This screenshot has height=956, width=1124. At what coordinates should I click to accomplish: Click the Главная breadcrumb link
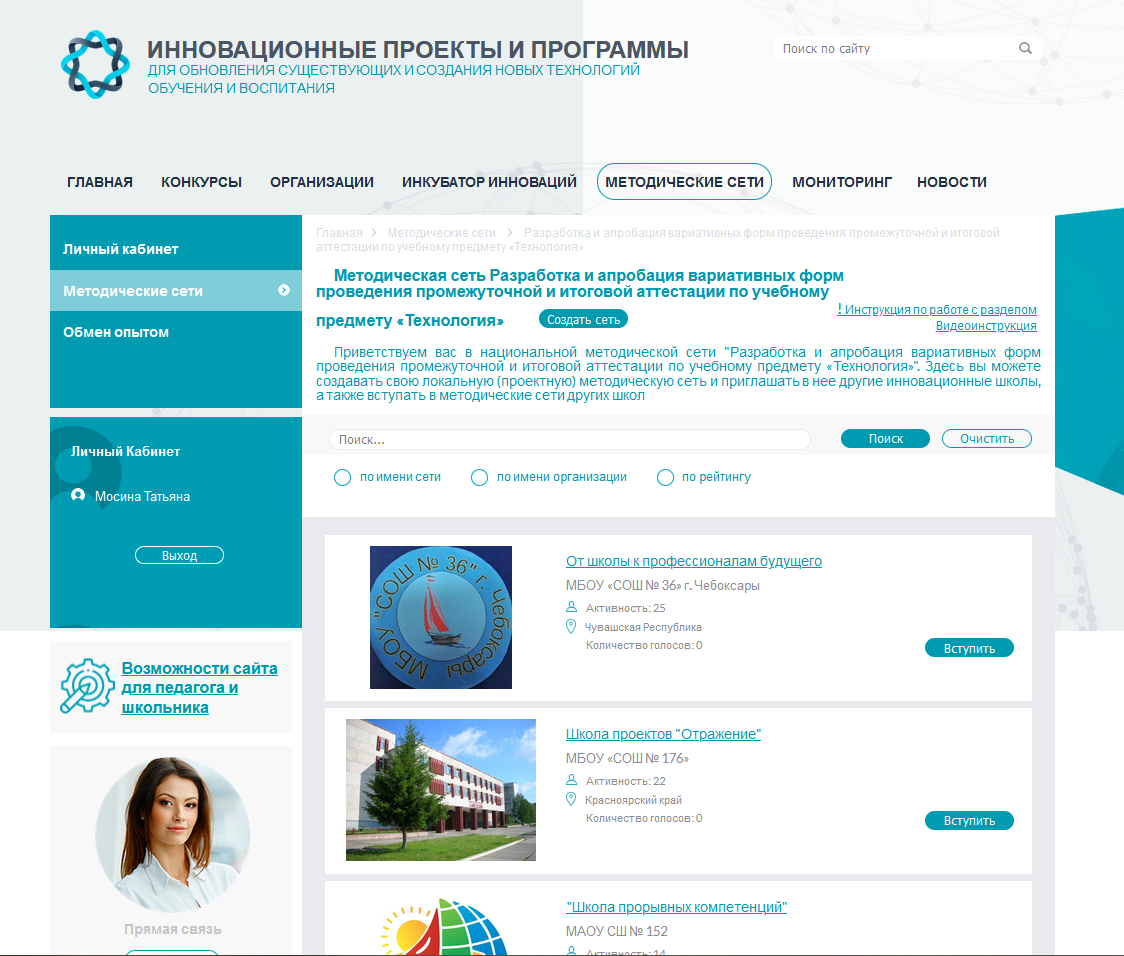coord(339,233)
